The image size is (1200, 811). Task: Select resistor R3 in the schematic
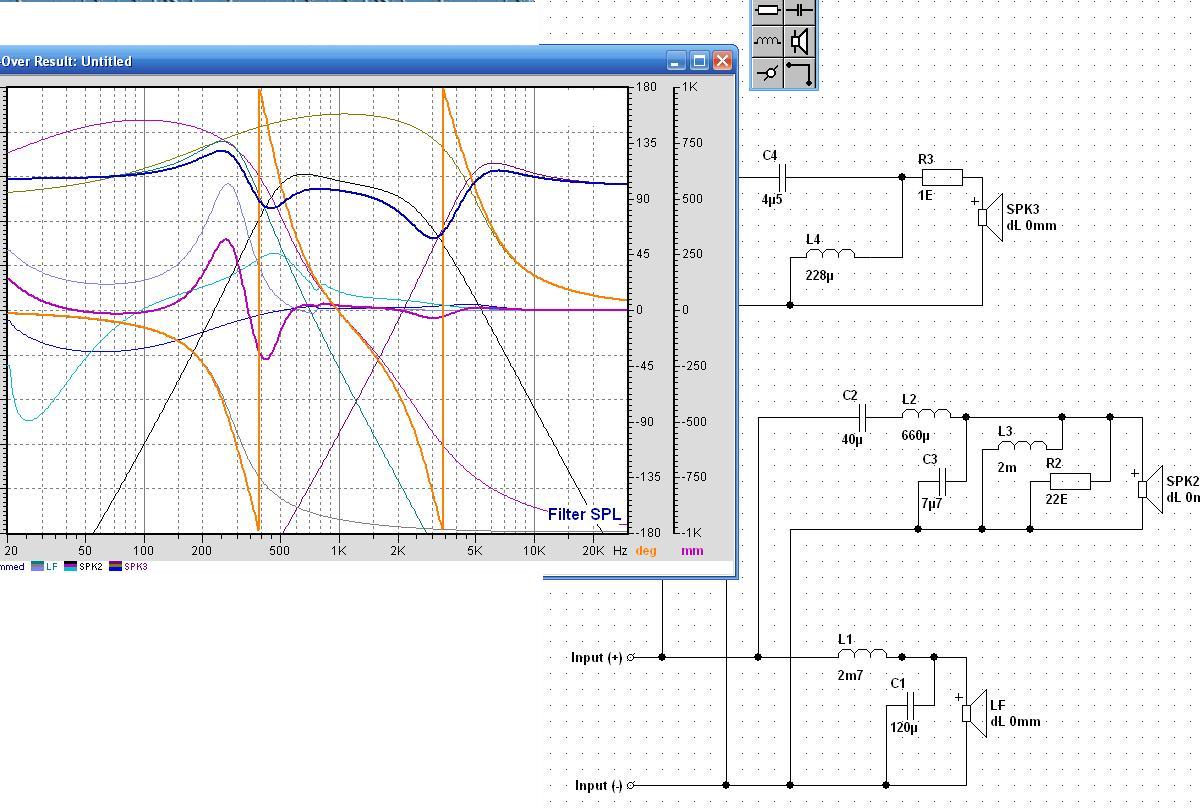pos(941,178)
